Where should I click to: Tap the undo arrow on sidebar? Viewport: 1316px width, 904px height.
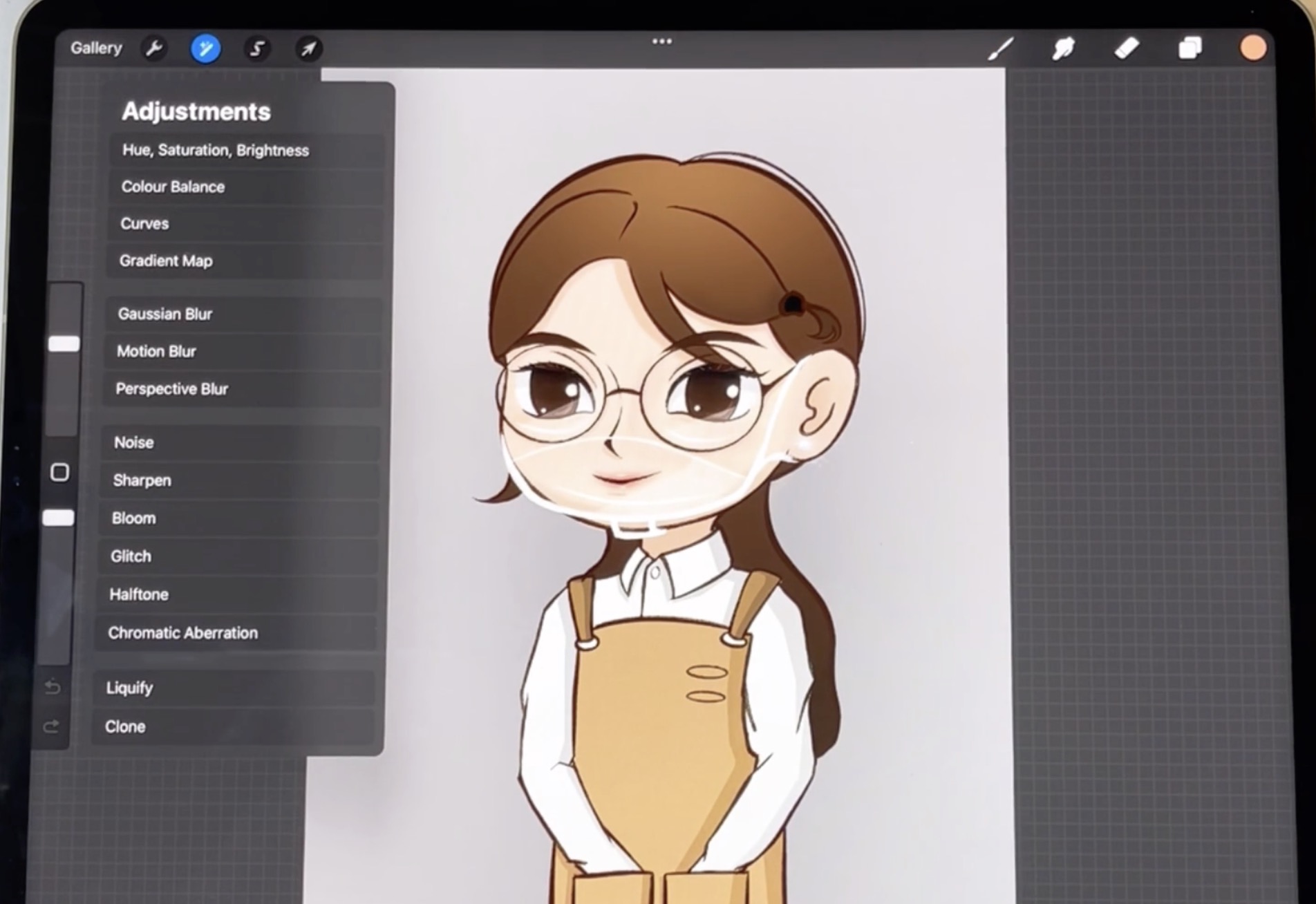coord(53,687)
